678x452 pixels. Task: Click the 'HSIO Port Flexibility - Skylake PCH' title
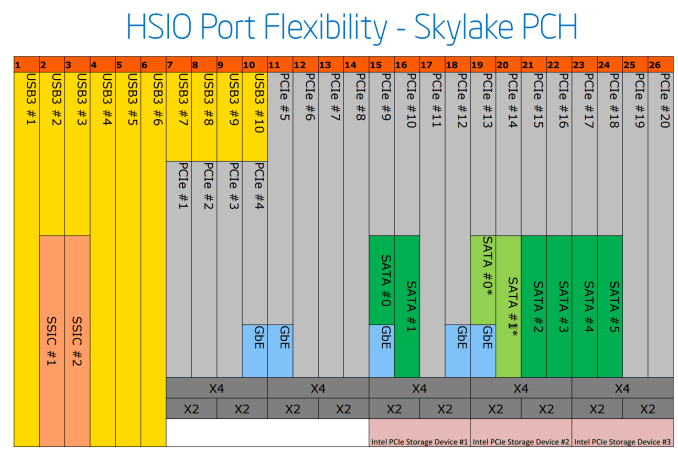tap(352, 27)
